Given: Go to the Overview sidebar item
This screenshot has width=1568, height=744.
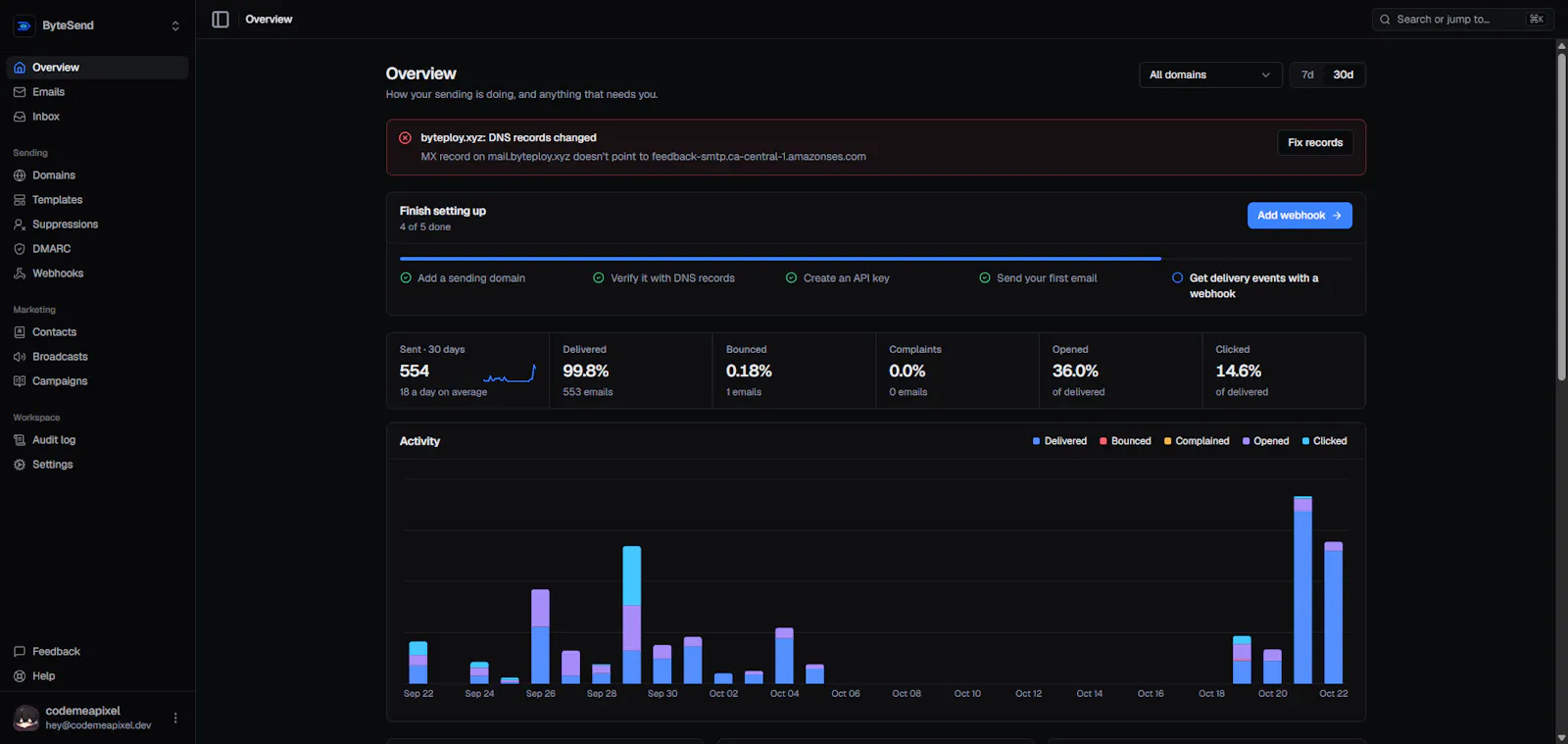Looking at the screenshot, I should (x=97, y=68).
